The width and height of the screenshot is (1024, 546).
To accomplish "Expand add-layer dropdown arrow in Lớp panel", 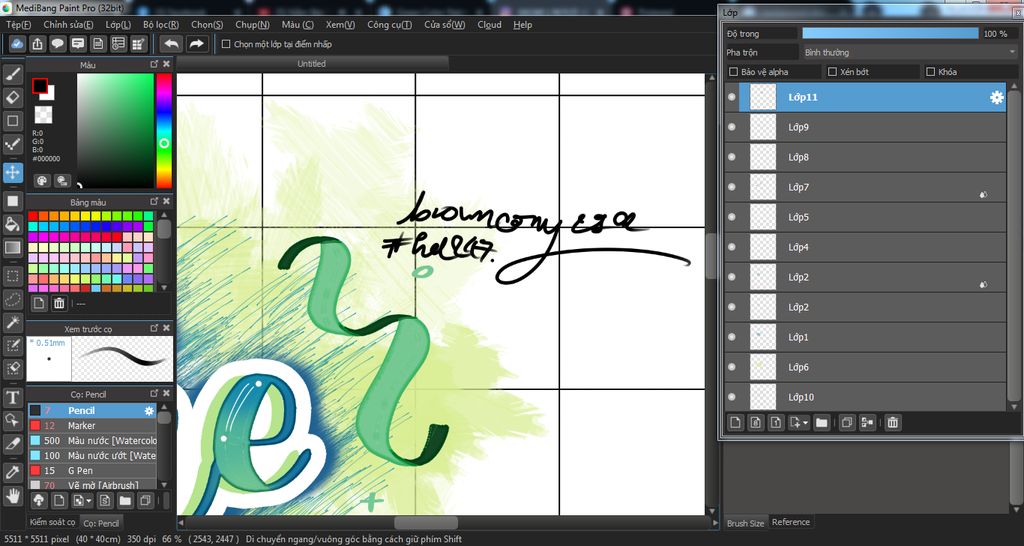I will point(805,423).
